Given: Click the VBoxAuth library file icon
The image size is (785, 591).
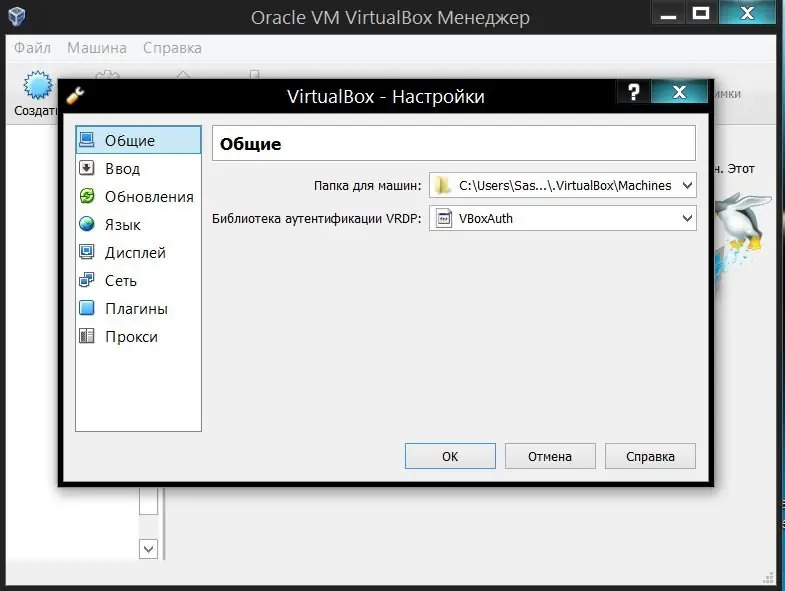Looking at the screenshot, I should point(443,218).
